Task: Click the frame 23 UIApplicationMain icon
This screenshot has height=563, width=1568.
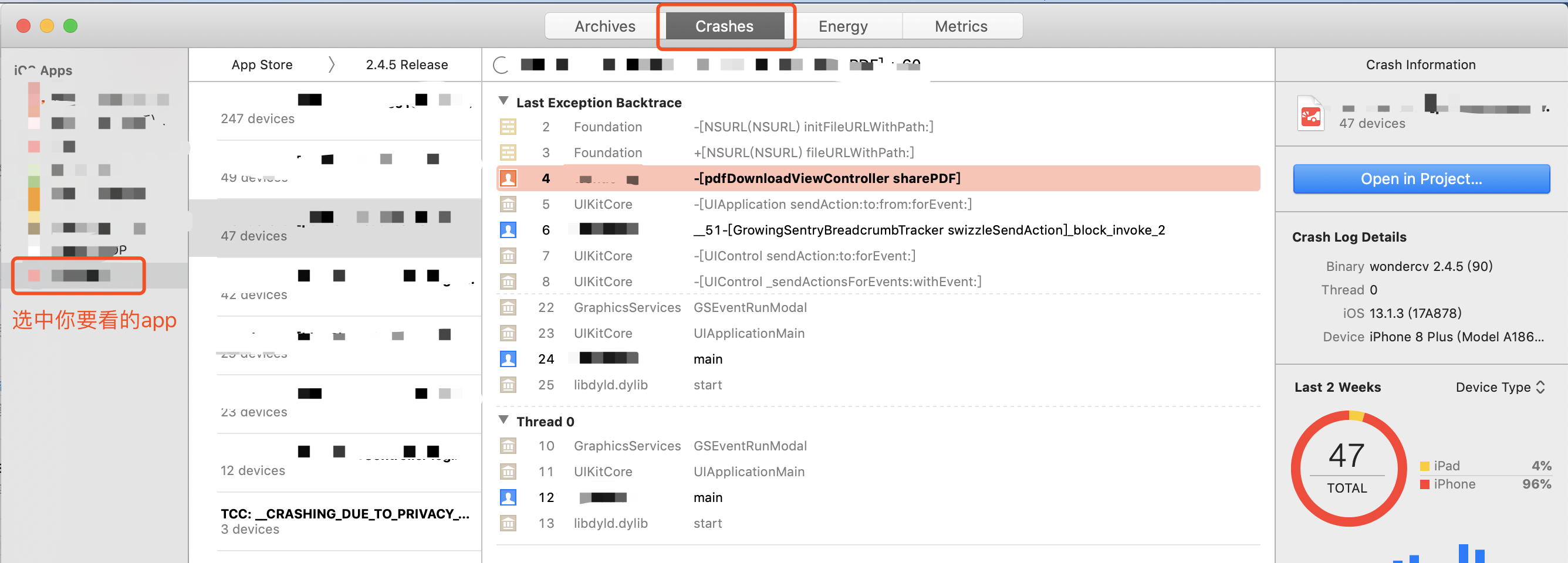Action: click(508, 333)
